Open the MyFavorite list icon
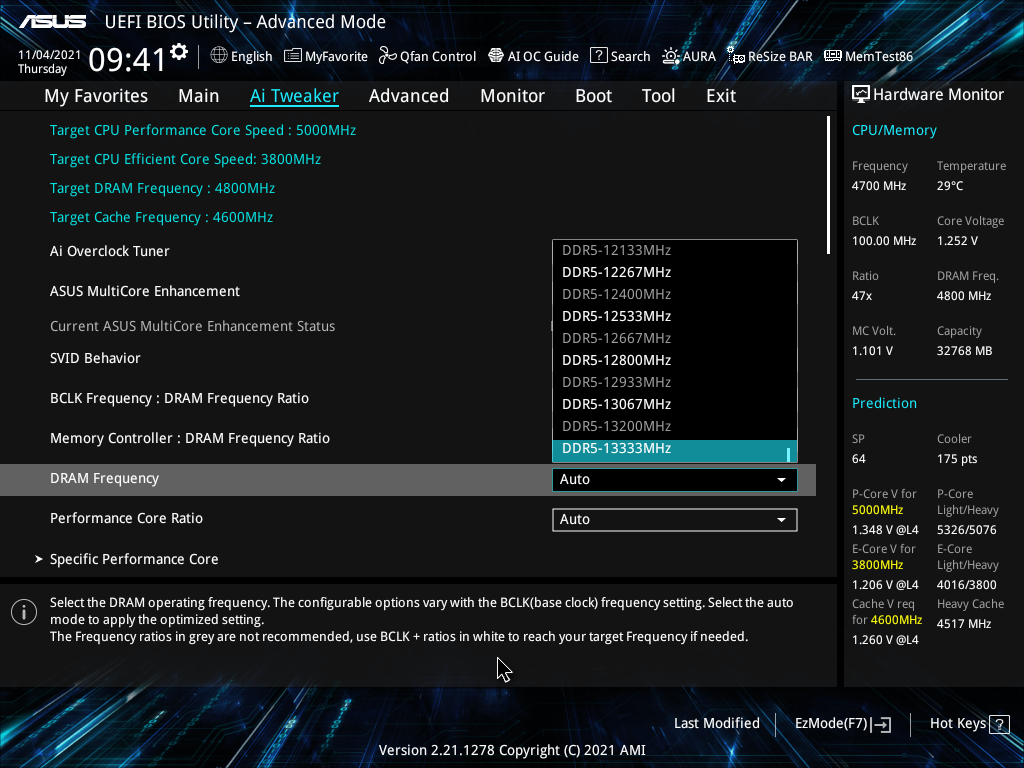Viewport: 1024px width, 768px height. click(x=293, y=56)
